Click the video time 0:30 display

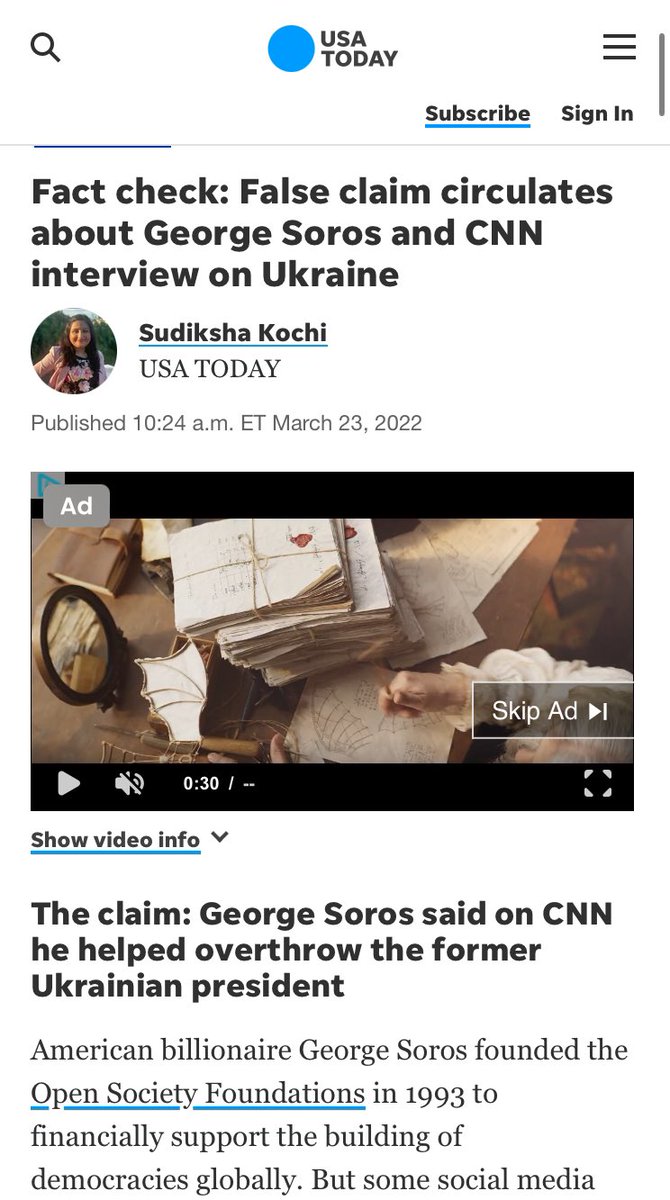(201, 784)
